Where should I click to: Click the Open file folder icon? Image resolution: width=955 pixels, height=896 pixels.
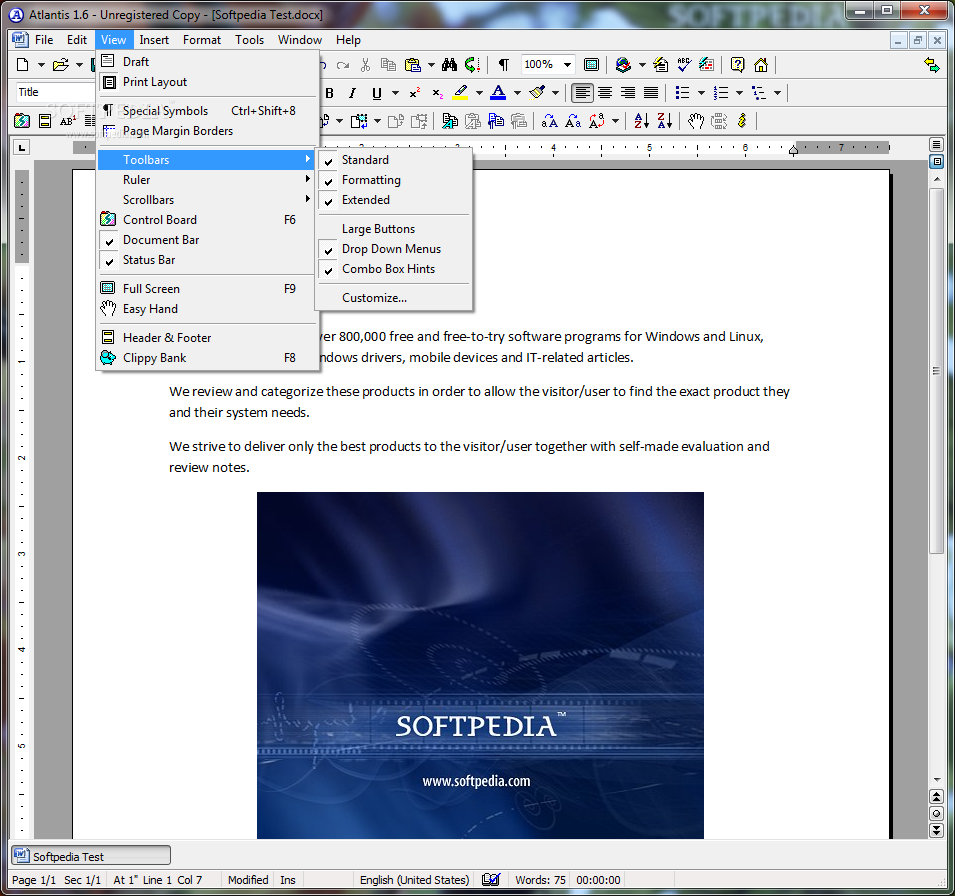coord(60,65)
